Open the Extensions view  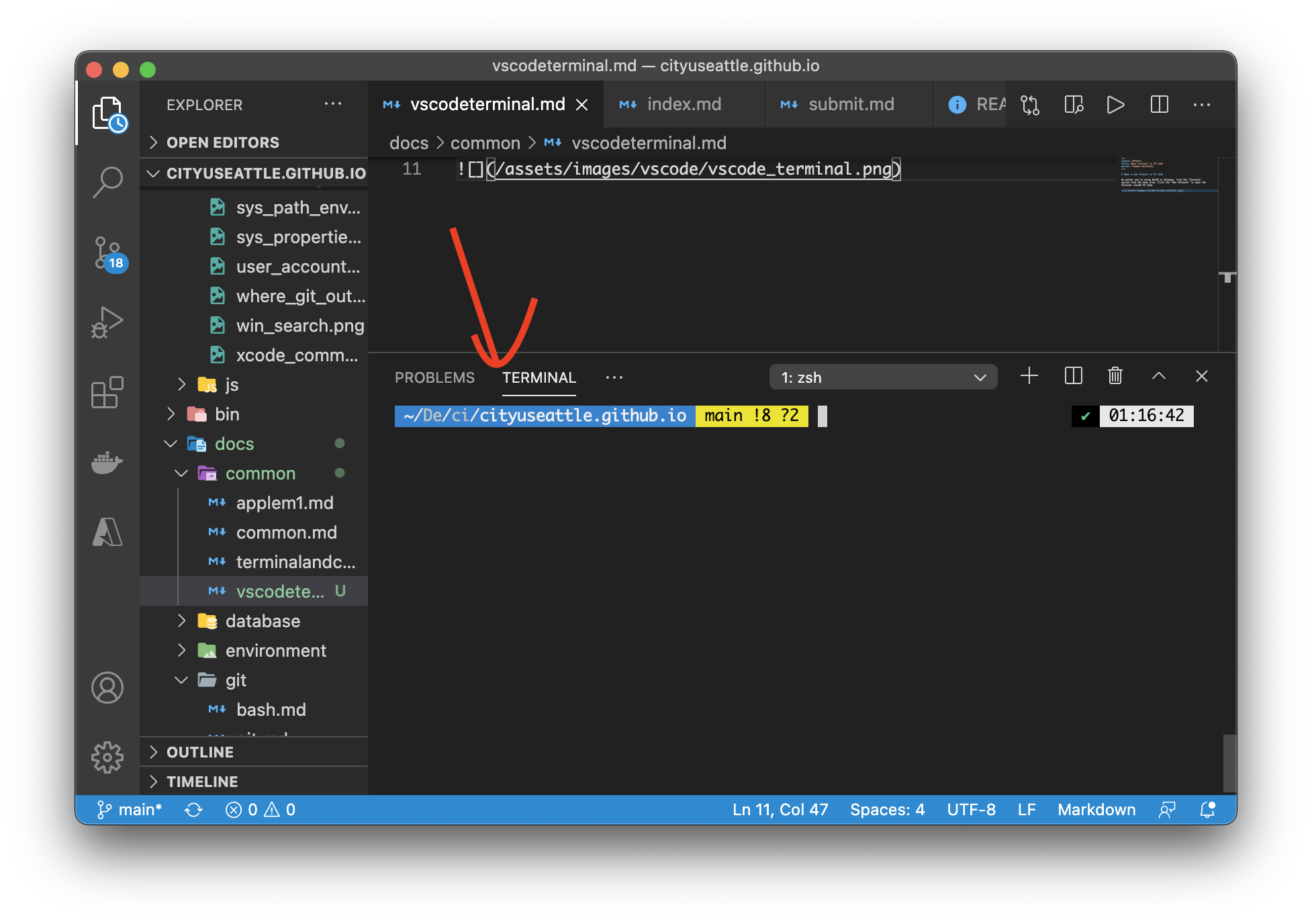[x=107, y=392]
